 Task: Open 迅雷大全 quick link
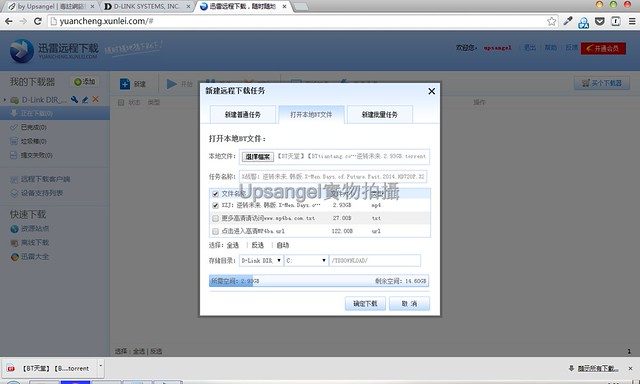[35, 257]
